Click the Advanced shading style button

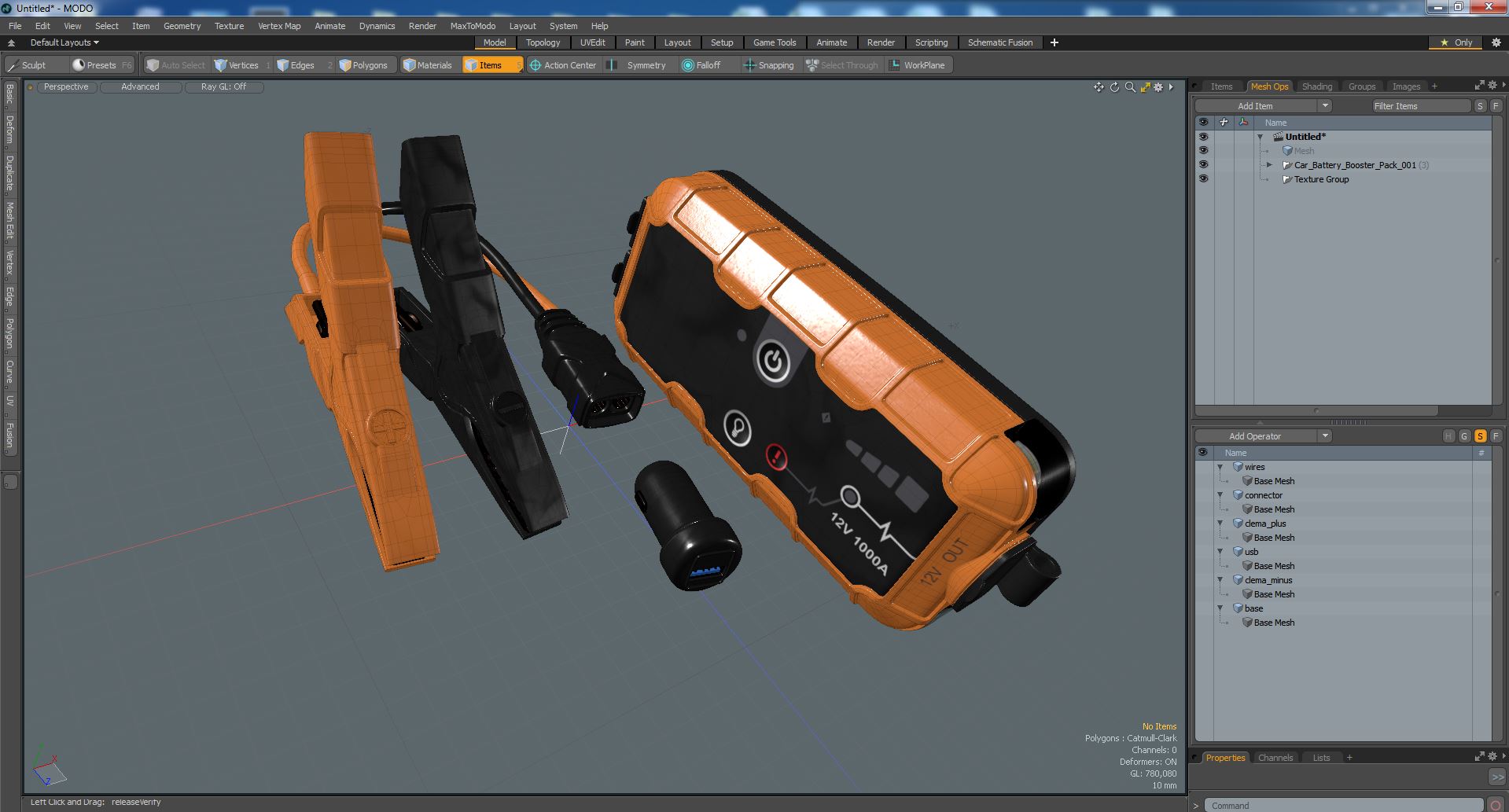140,87
